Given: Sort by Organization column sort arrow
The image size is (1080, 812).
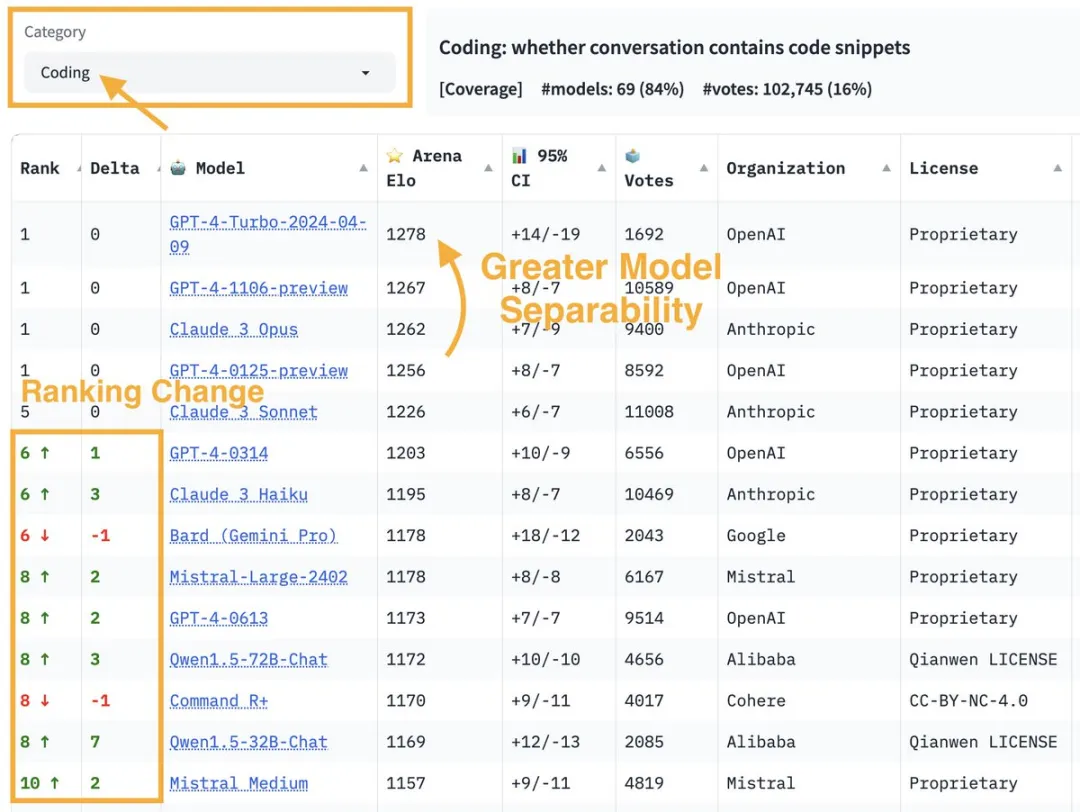Looking at the screenshot, I should pyautogui.click(x=886, y=168).
